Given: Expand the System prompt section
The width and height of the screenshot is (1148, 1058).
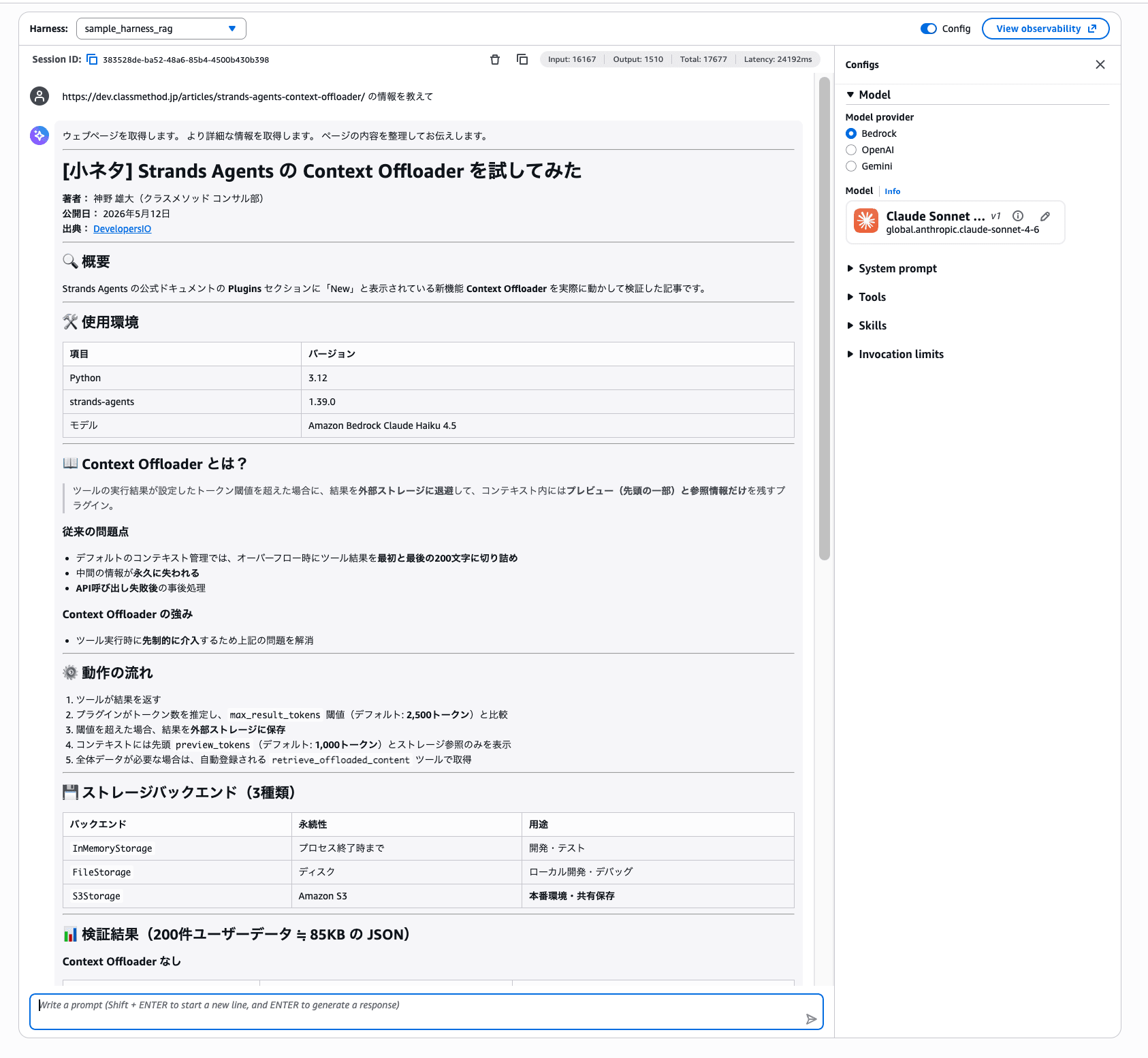Looking at the screenshot, I should (x=892, y=268).
